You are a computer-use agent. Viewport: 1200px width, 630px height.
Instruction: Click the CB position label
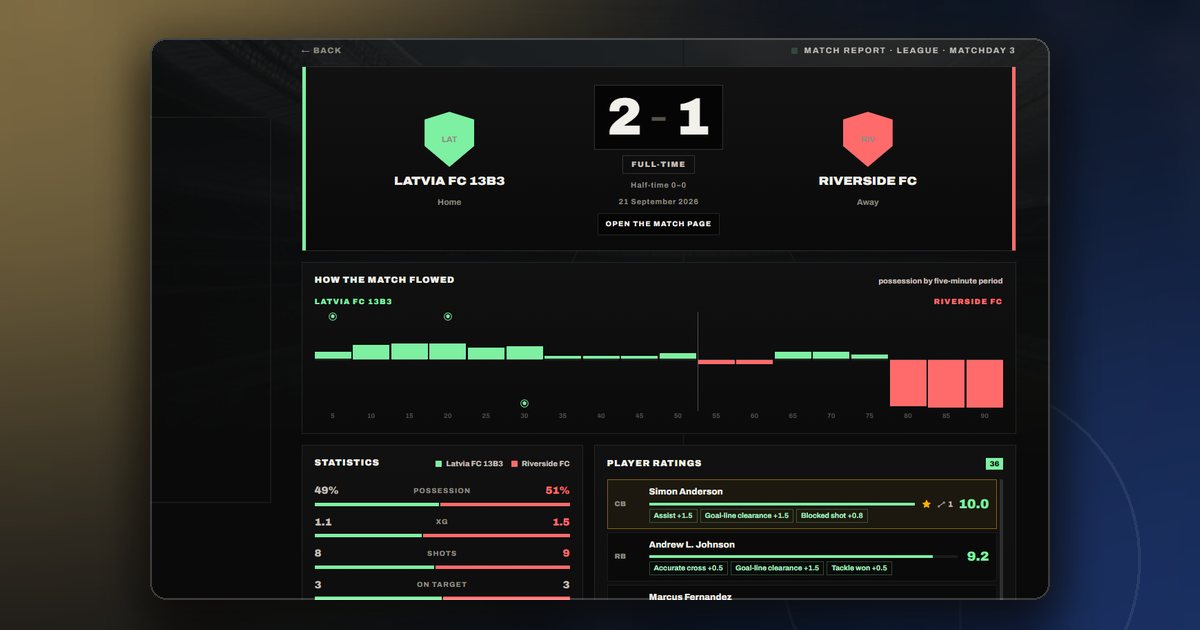tap(620, 504)
